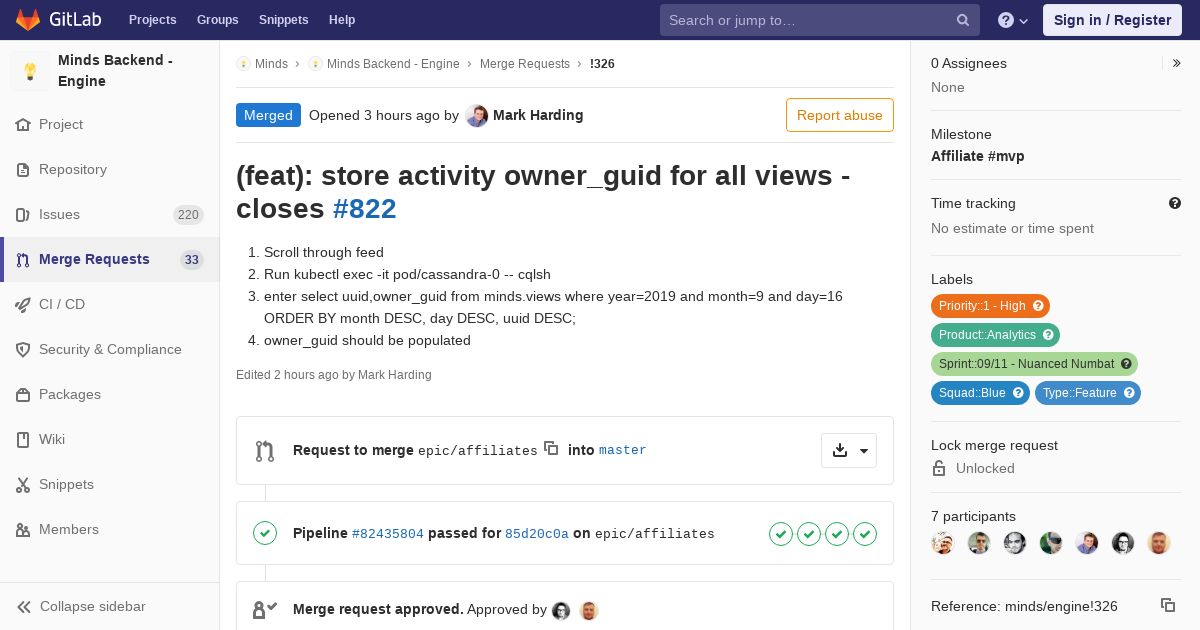Image resolution: width=1200 pixels, height=630 pixels.
Task: Click the Security & Compliance shield icon
Action: pos(23,350)
